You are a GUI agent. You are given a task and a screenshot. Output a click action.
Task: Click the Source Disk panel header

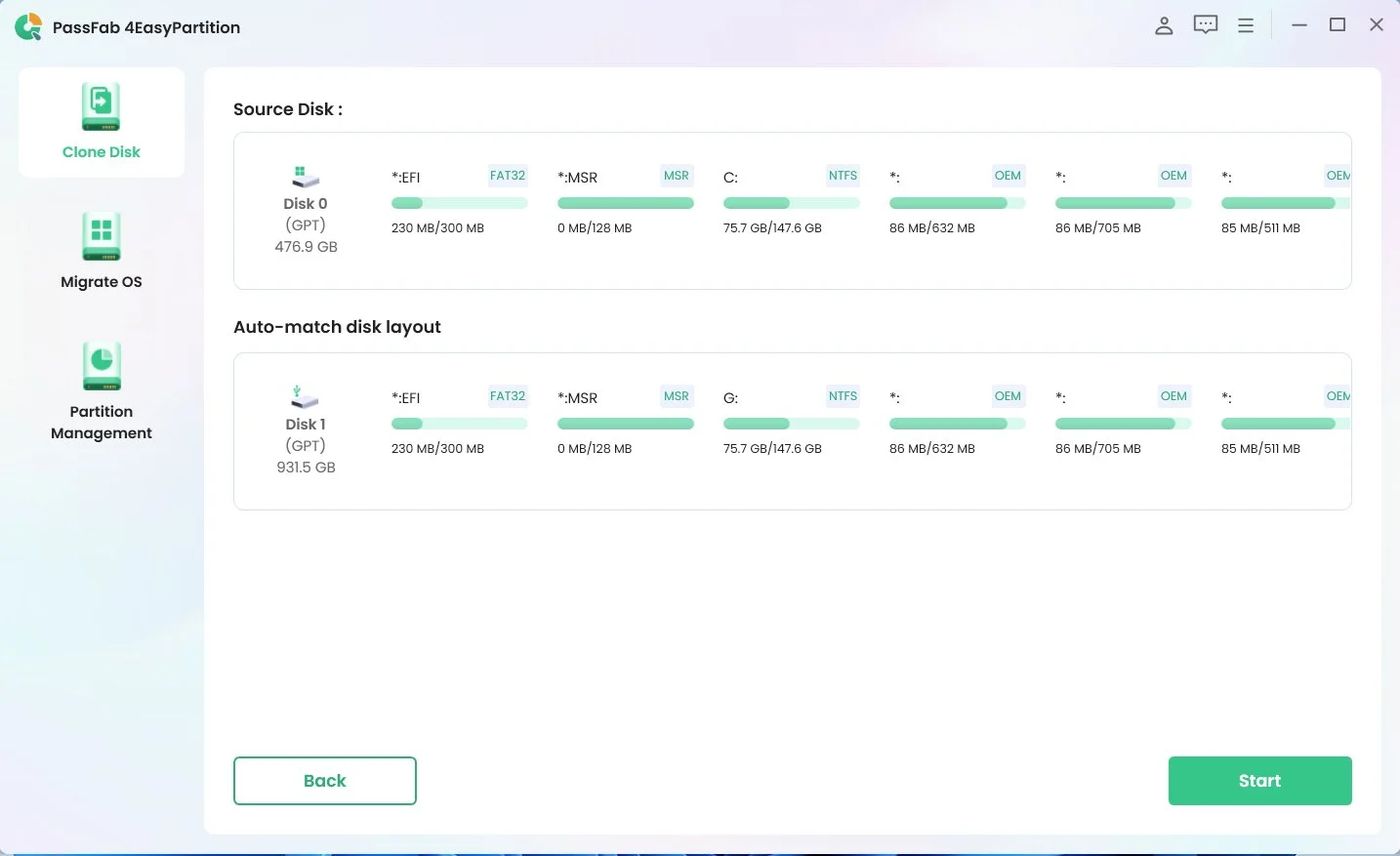287,109
